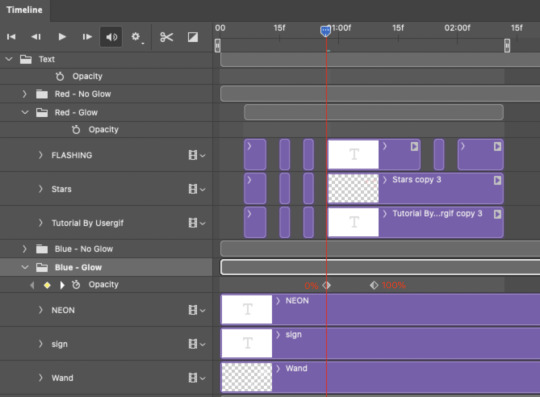This screenshot has height=397, width=540.
Task: Click the blue playhead marker
Action: click(x=325, y=31)
